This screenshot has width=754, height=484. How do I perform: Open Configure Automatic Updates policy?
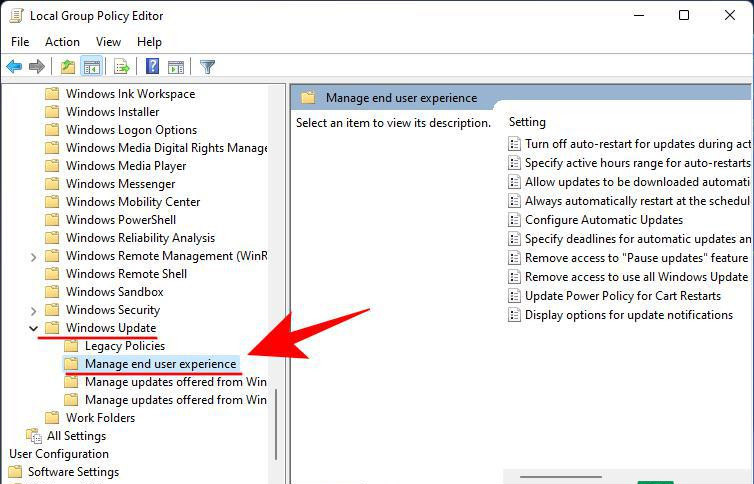click(x=604, y=220)
